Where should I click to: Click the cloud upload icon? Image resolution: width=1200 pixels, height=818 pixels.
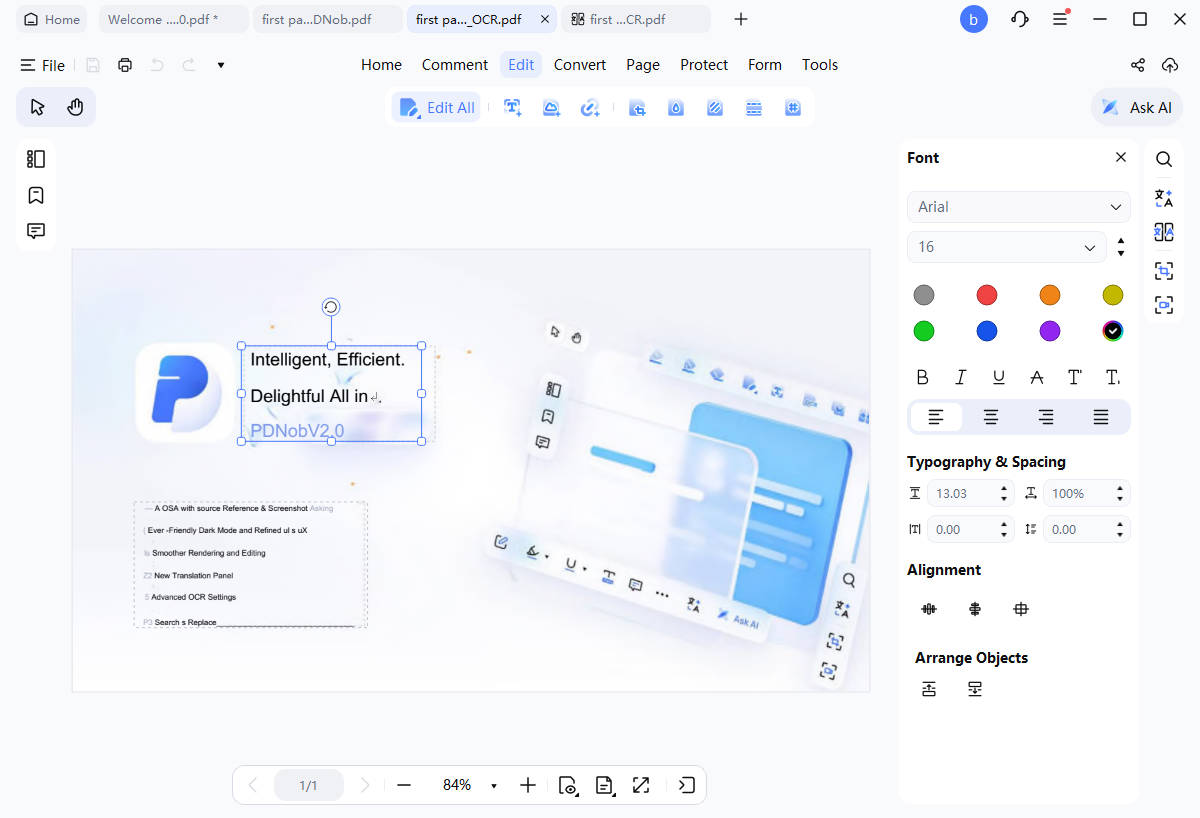[1170, 65]
